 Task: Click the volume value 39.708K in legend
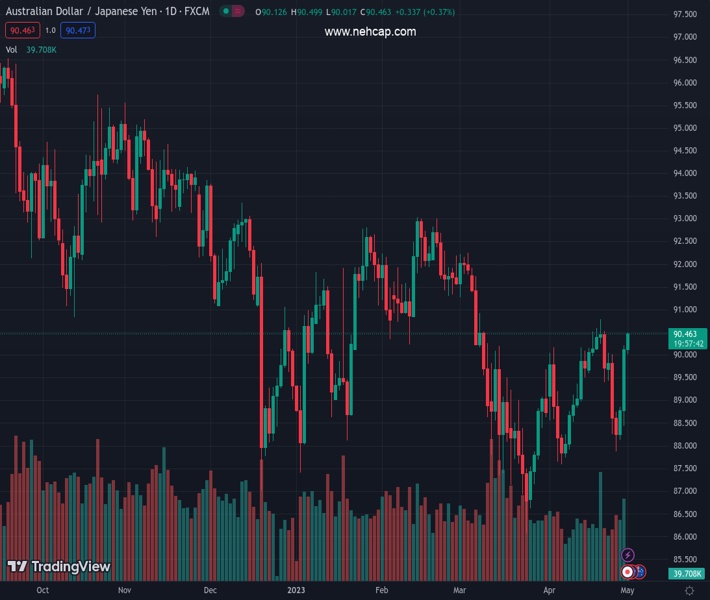point(42,49)
